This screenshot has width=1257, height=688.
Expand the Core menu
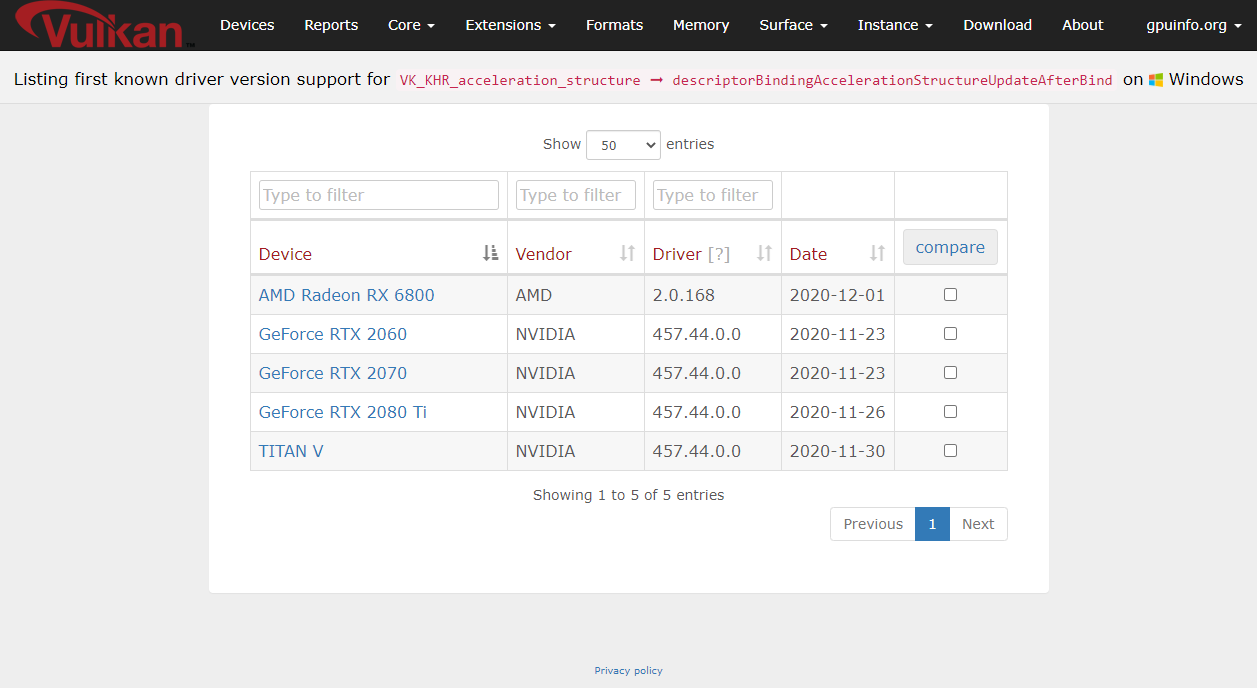[411, 25]
